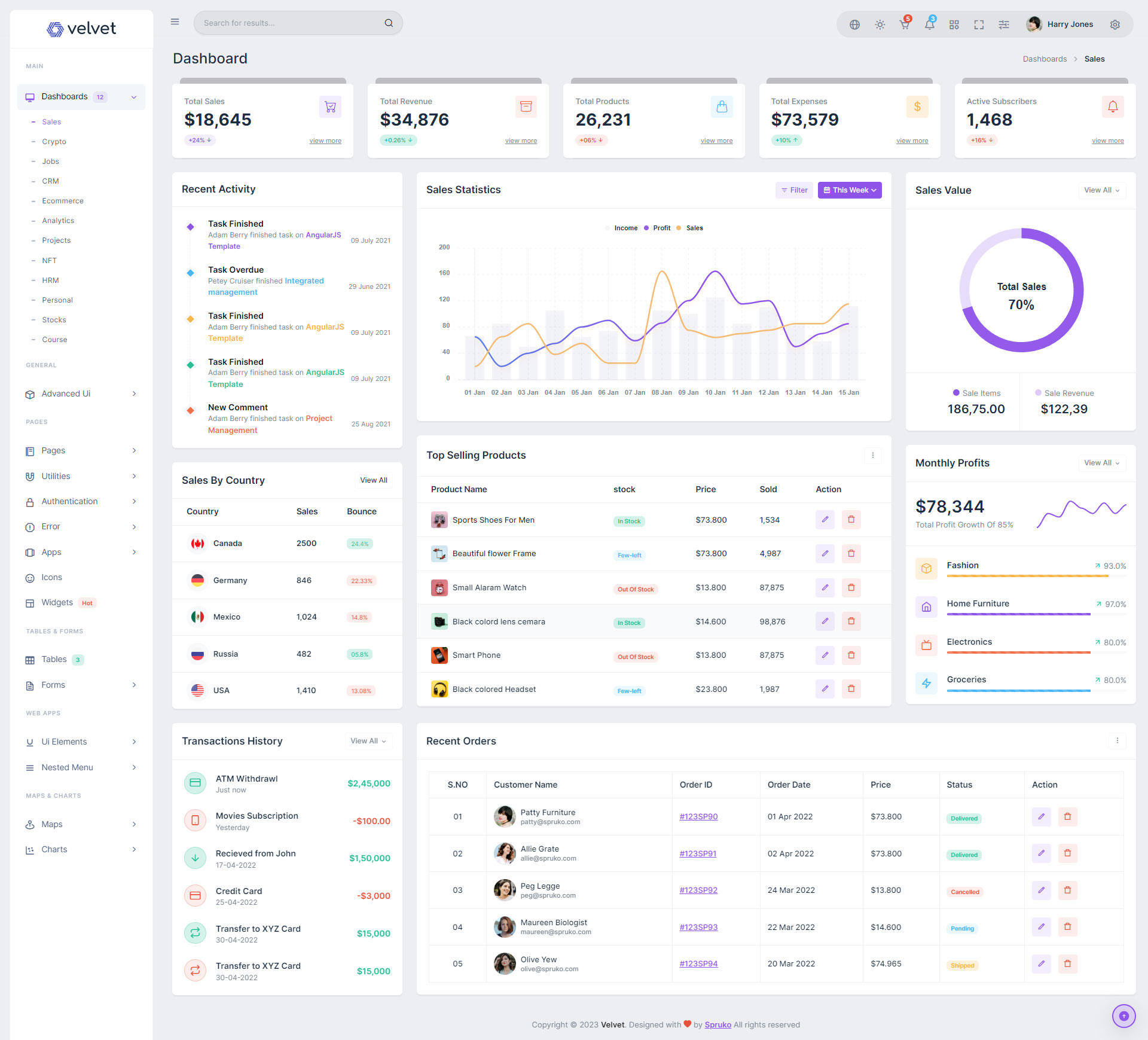This screenshot has width=1148, height=1040.
Task: Open Top Selling Products three-dot menu
Action: [x=872, y=456]
